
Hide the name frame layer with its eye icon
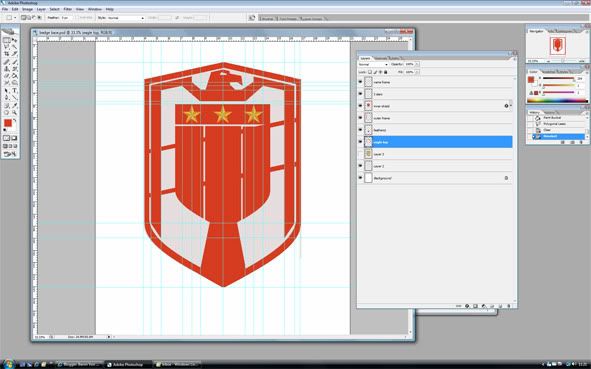(360, 82)
